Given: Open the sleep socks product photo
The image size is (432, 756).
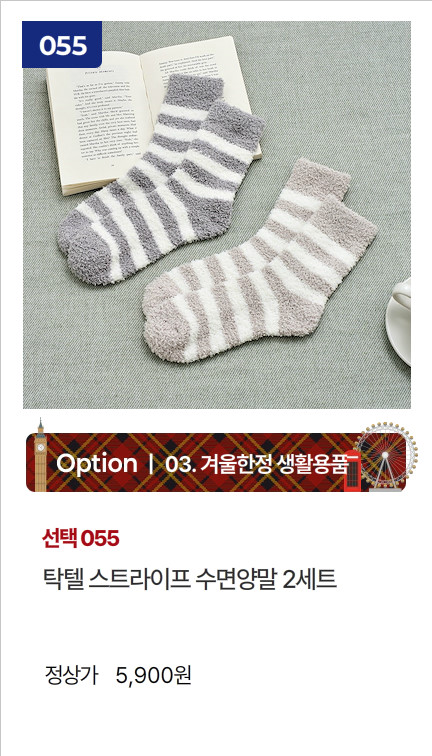Looking at the screenshot, I should click(x=217, y=215).
